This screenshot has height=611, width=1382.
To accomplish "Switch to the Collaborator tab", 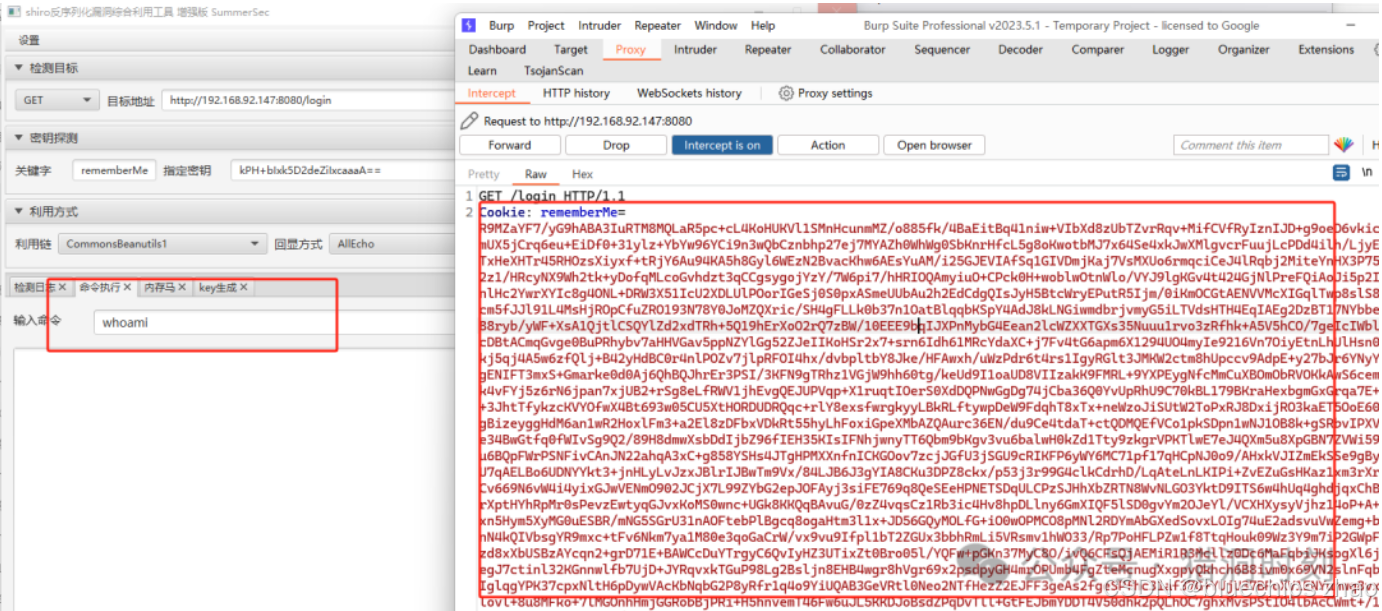I will click(x=853, y=49).
